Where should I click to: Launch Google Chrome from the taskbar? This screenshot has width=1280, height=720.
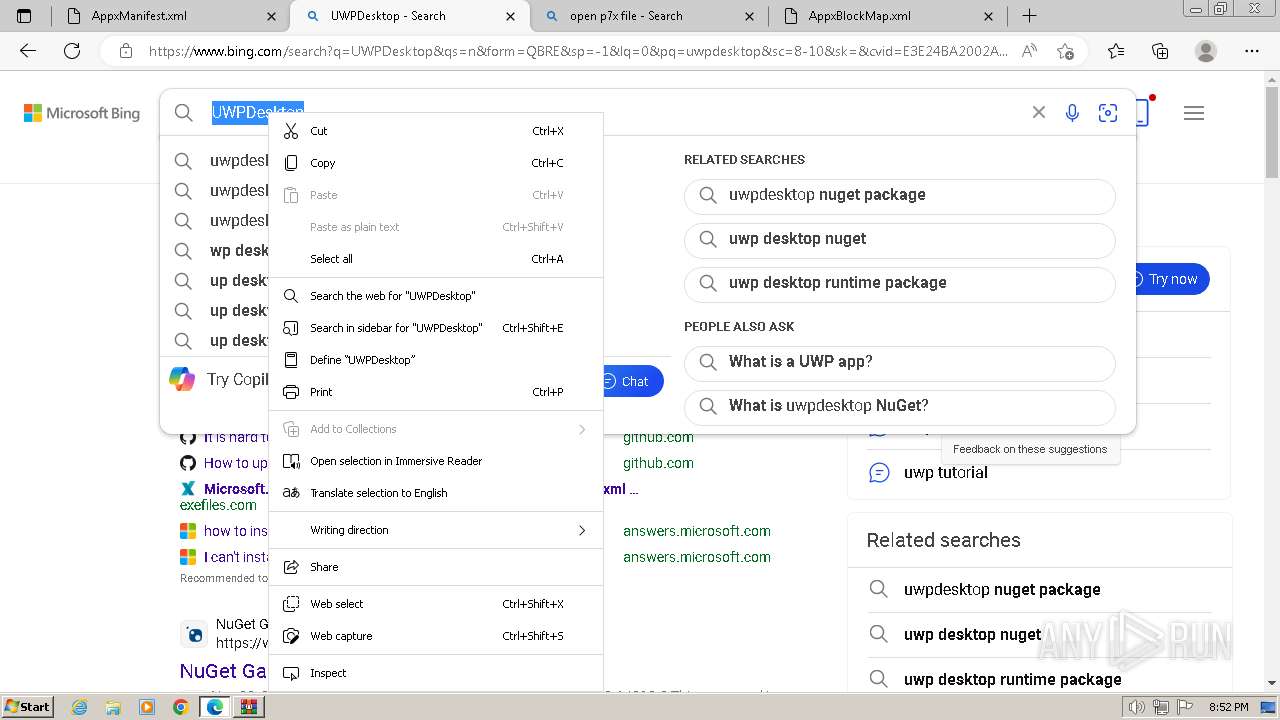pos(180,707)
